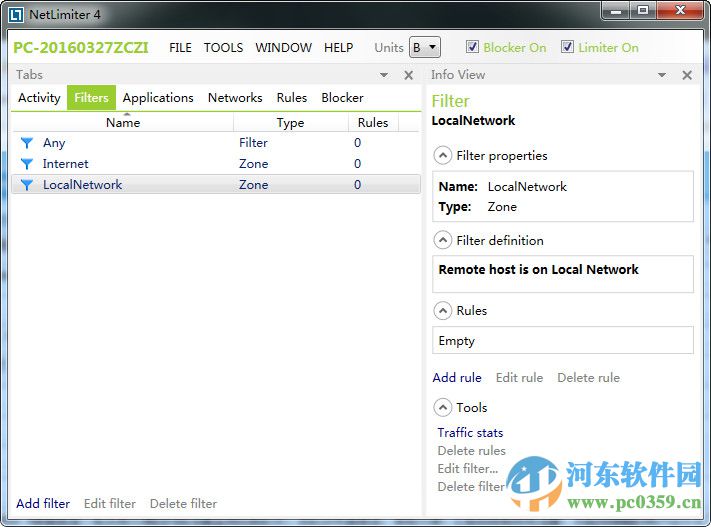Viewport: 711px width, 527px height.
Task: Click Edit filter at the bottom of Tabs
Action: click(x=110, y=503)
